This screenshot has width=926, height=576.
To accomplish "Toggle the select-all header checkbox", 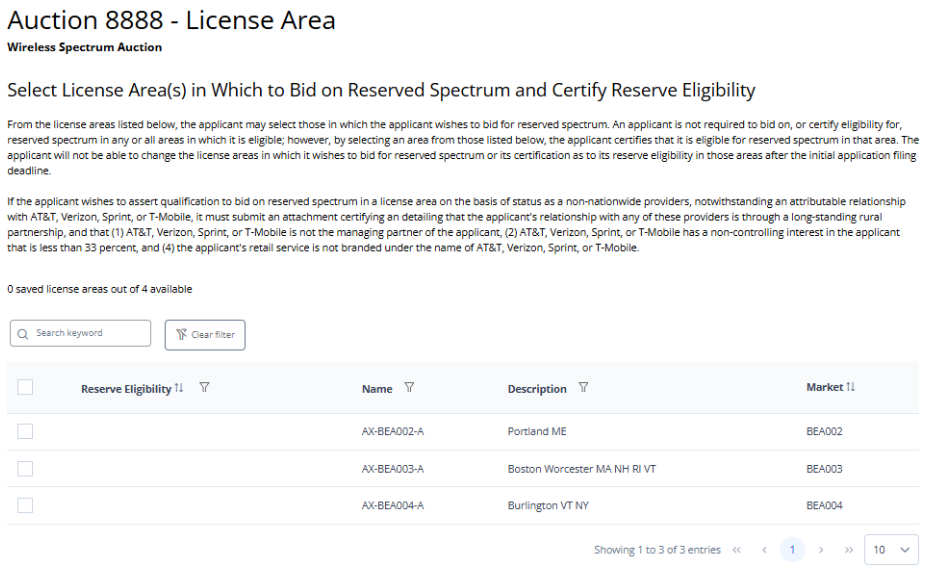I will coord(25,388).
